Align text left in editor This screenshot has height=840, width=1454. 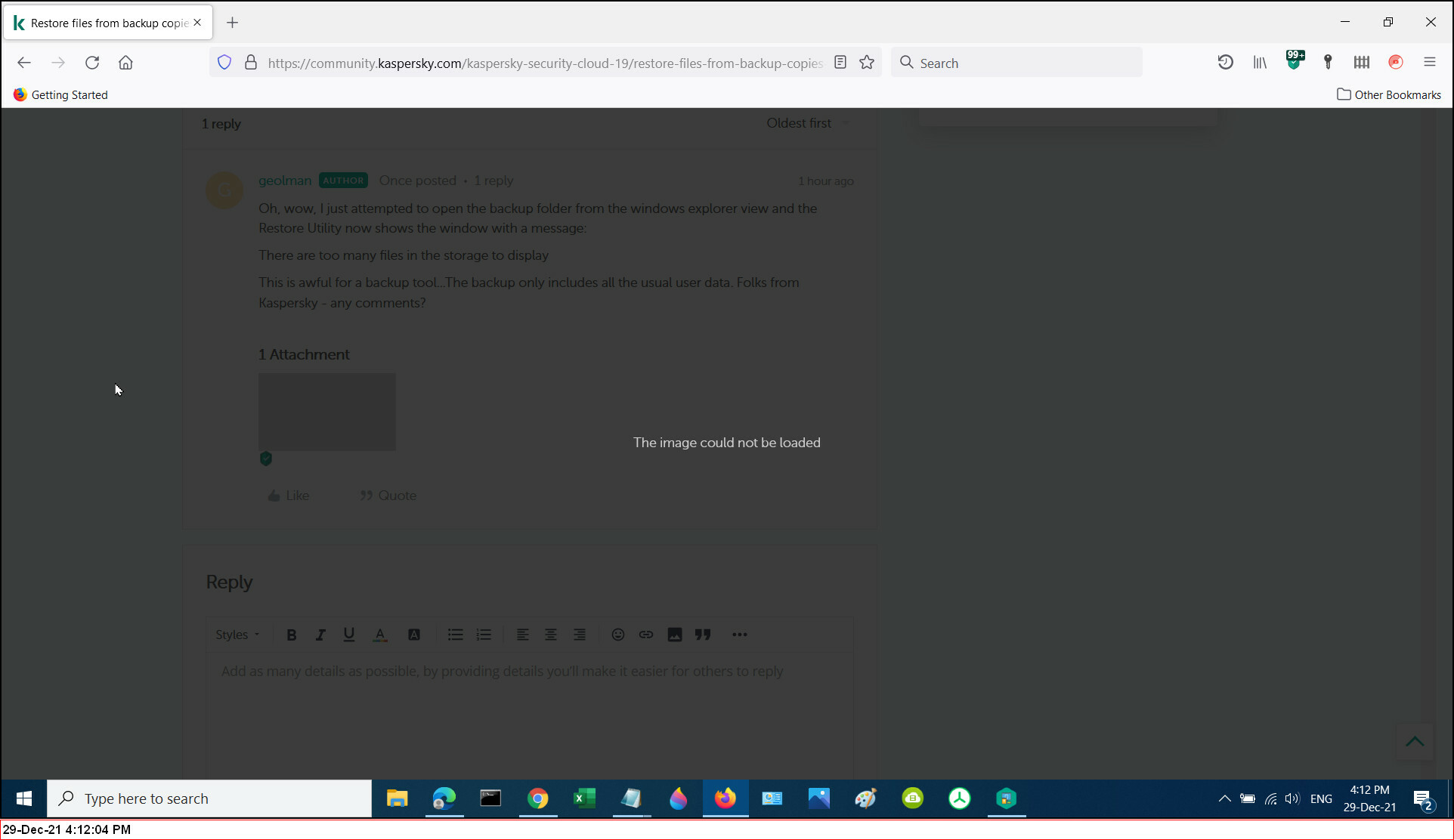tap(522, 635)
